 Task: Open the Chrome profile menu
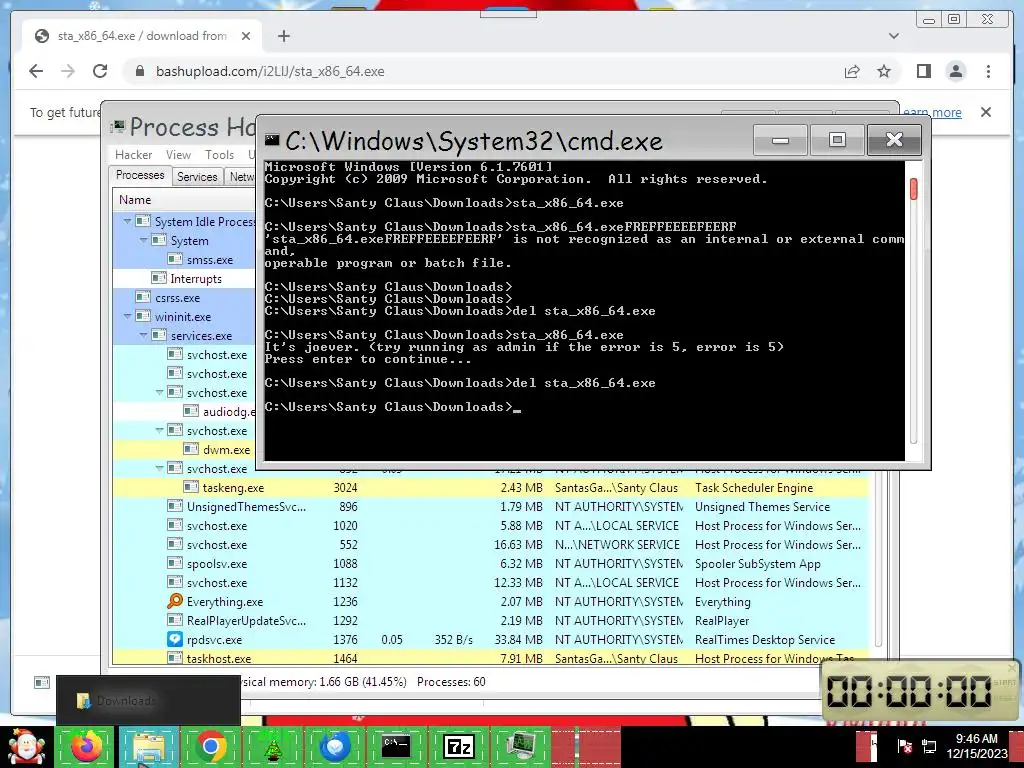955,71
